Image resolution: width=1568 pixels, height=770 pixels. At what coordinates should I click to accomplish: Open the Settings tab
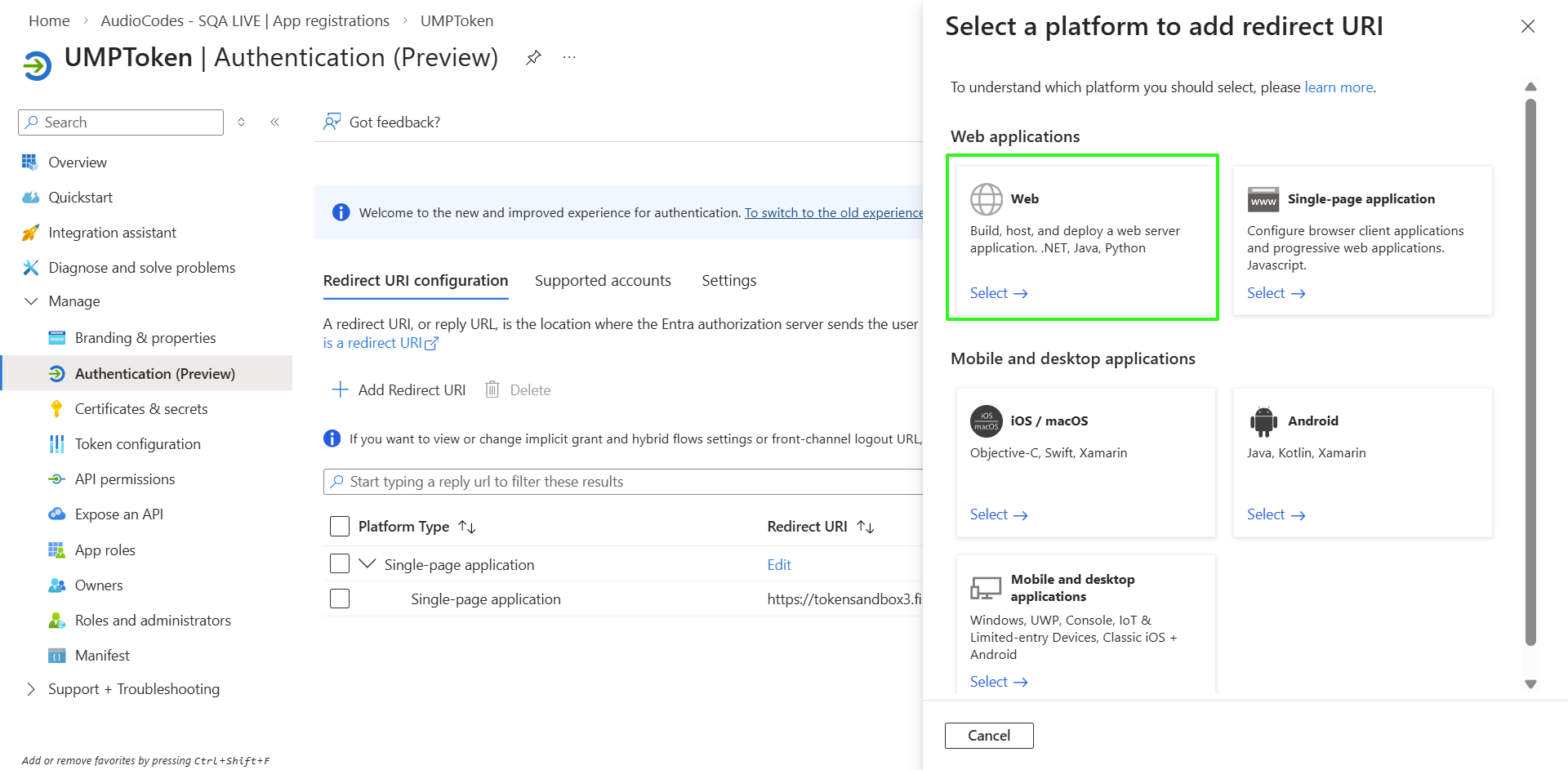(728, 281)
